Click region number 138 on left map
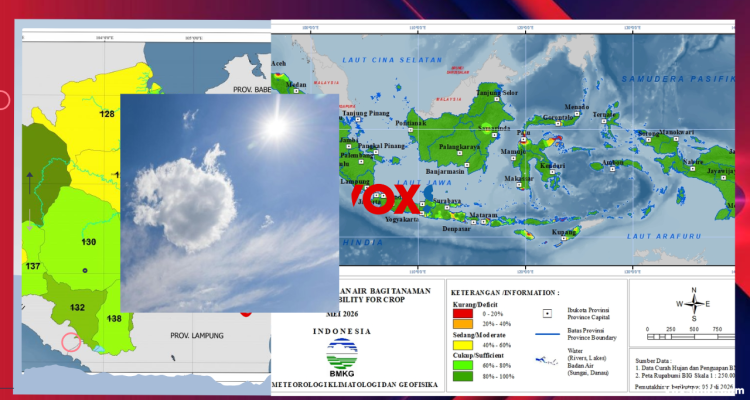The image size is (750, 400). [114, 319]
